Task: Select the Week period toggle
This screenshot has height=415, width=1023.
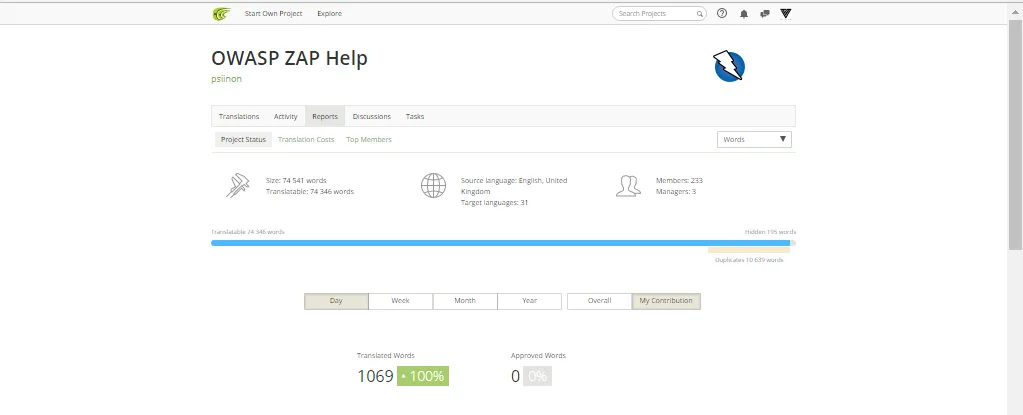Action: (401, 301)
